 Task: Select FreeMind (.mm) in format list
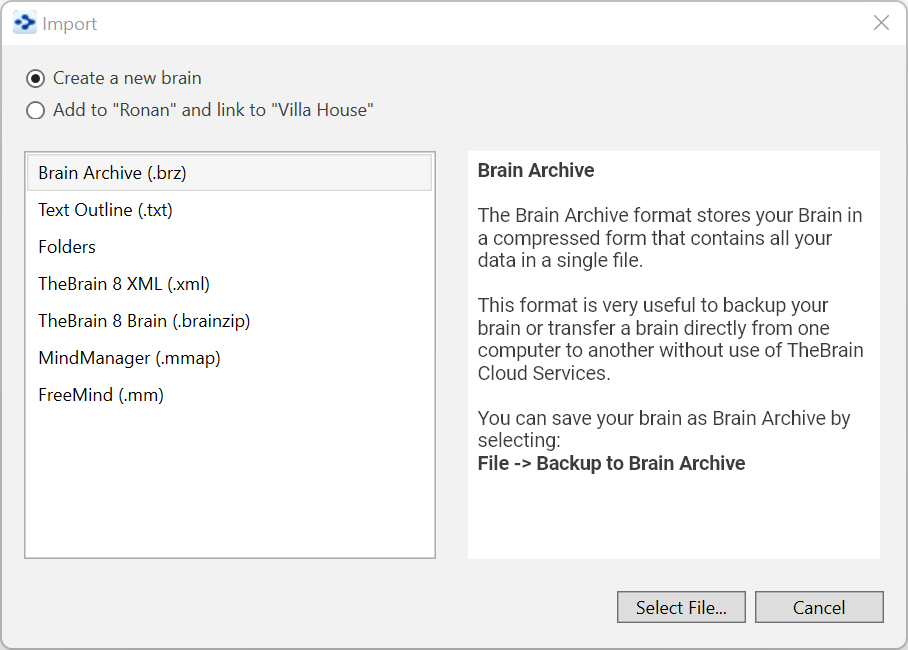[101, 395]
